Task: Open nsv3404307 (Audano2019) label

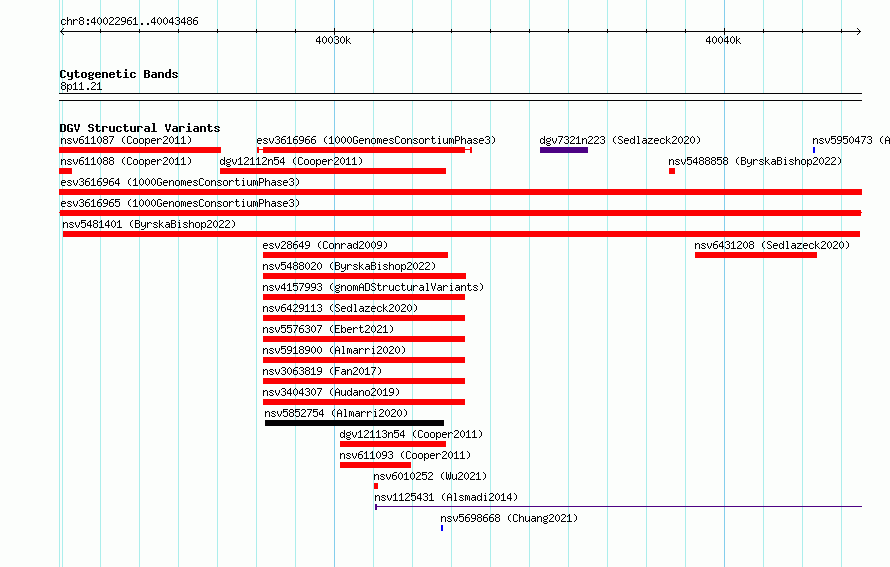Action: pyautogui.click(x=331, y=392)
